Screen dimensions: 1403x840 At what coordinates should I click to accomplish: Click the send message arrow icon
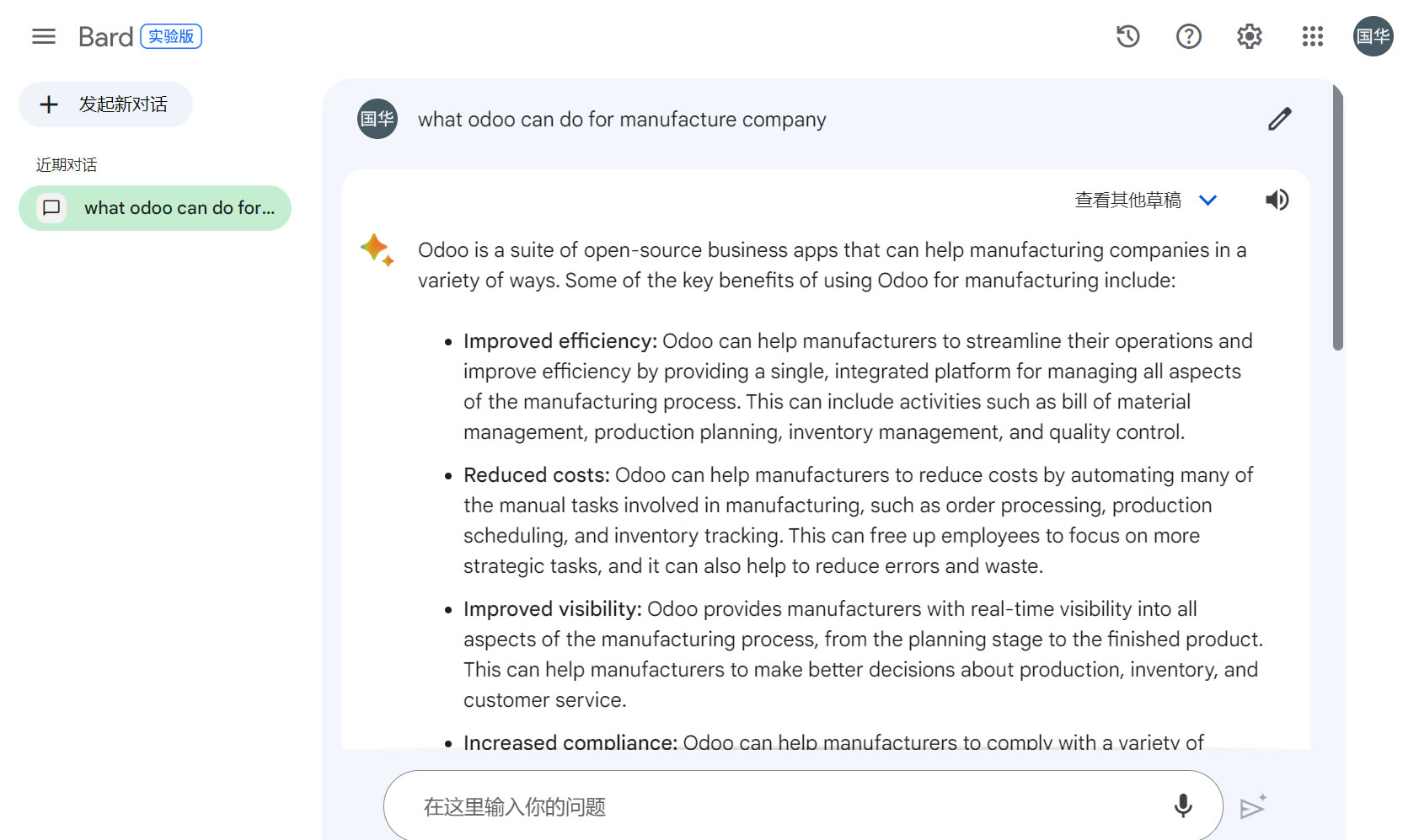(1253, 807)
